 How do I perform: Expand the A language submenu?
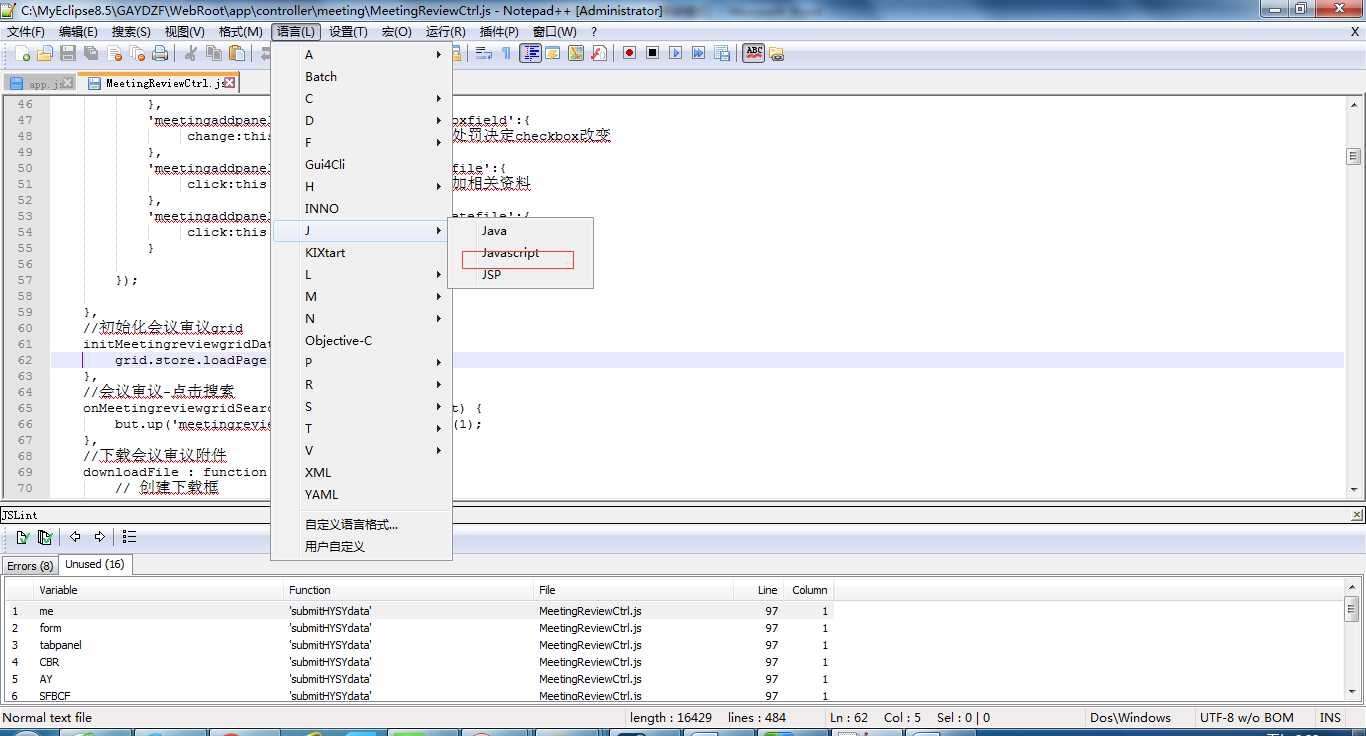click(x=362, y=55)
